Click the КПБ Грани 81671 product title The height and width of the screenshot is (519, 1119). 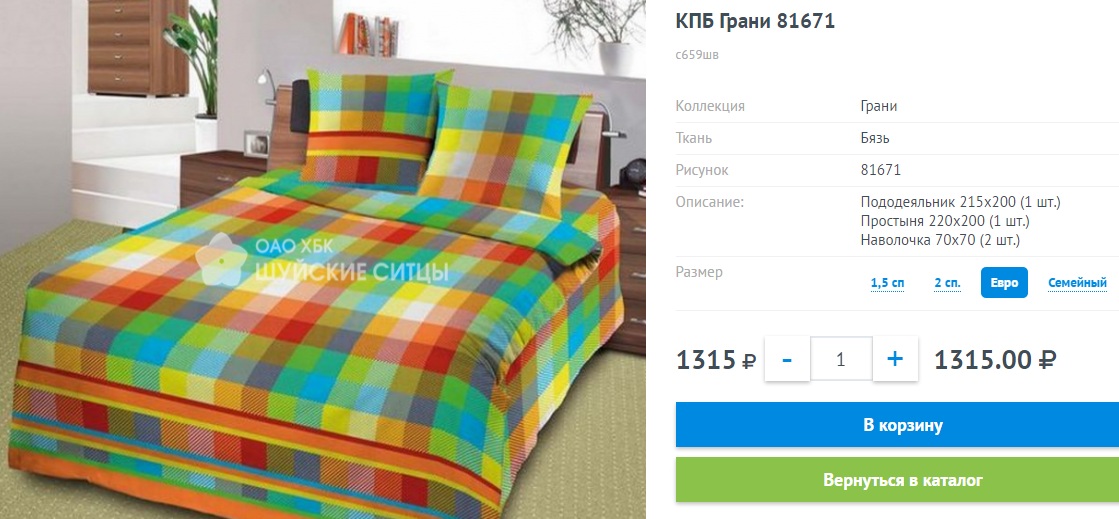point(755,21)
